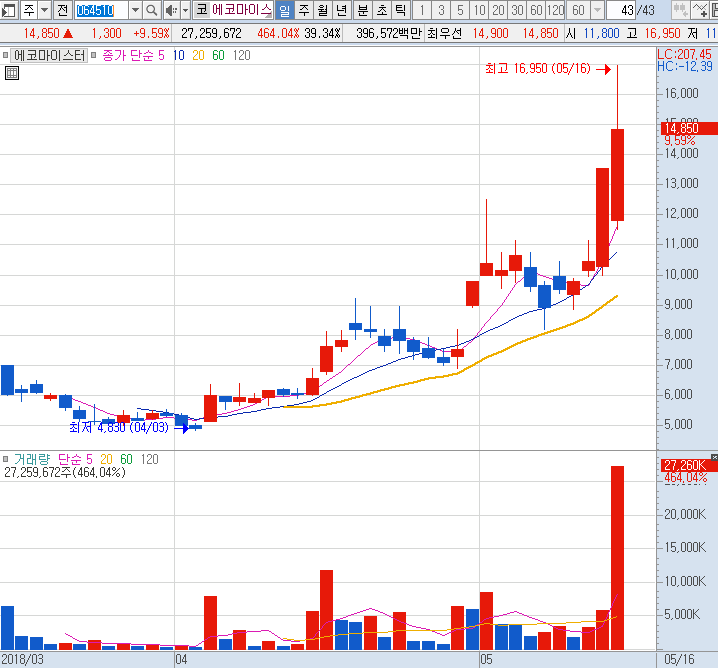Open the dropdown next to 주 market type

[44, 10]
